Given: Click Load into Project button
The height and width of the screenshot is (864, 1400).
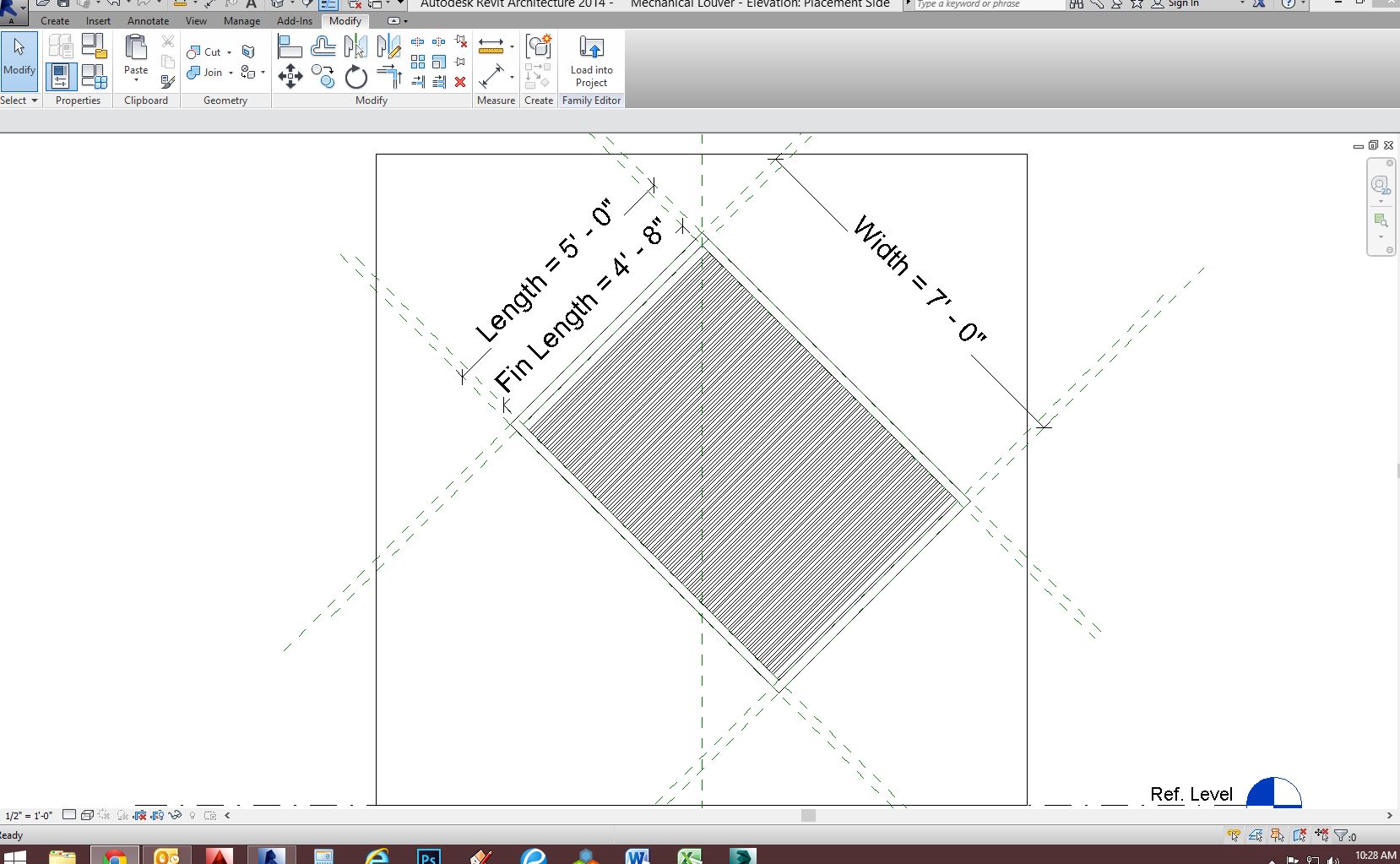Looking at the screenshot, I should [592, 61].
